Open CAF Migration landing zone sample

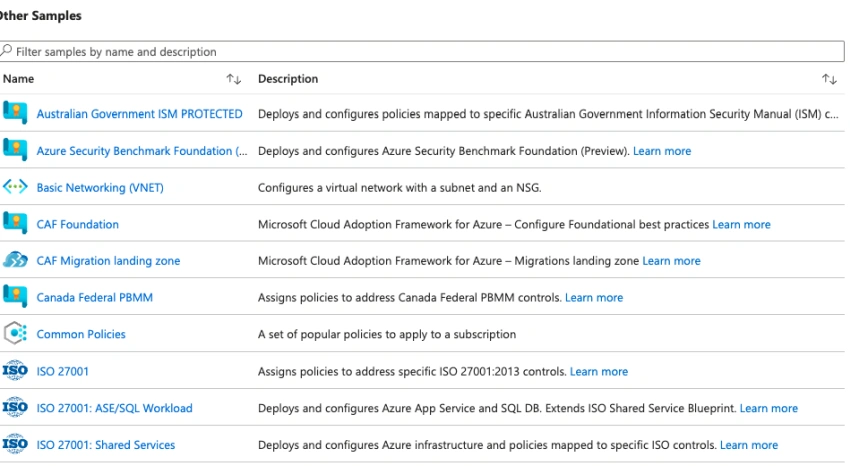click(108, 261)
